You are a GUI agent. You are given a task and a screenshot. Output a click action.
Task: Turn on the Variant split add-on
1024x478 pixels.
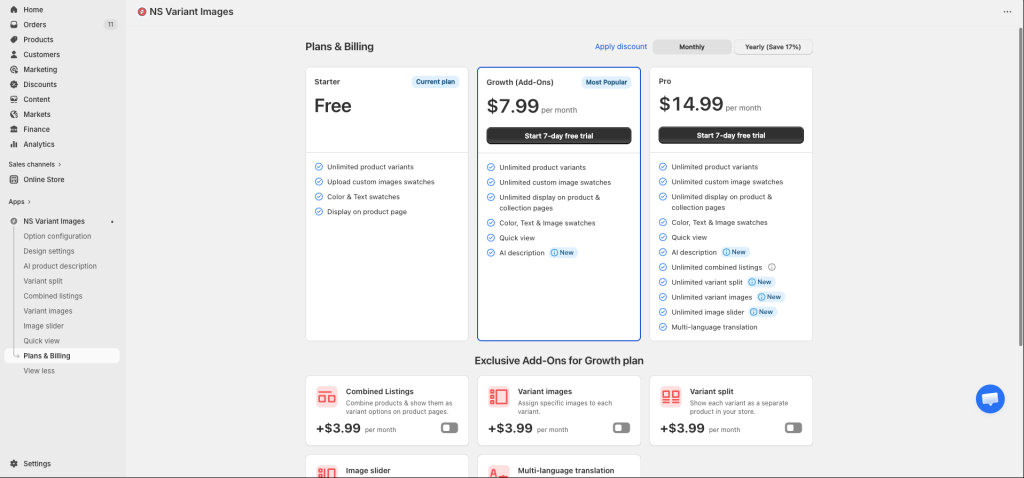(x=793, y=428)
